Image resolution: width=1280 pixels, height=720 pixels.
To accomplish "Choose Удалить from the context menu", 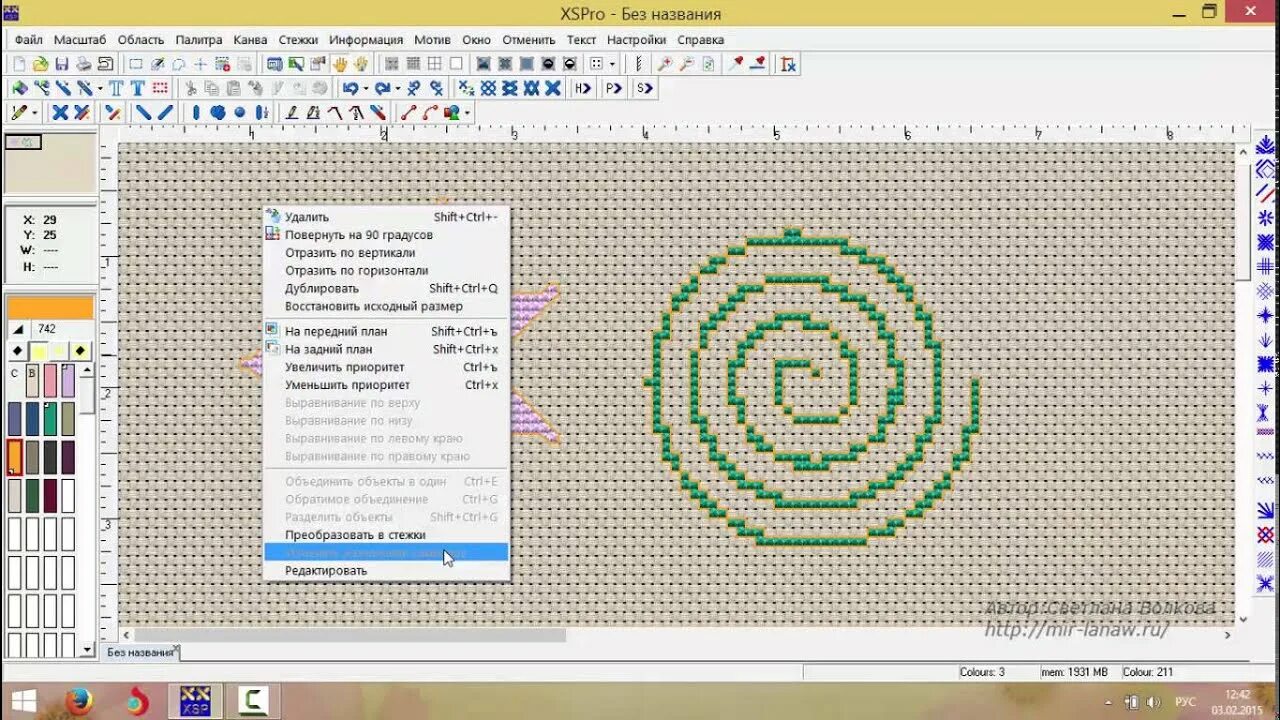I will coord(386,217).
